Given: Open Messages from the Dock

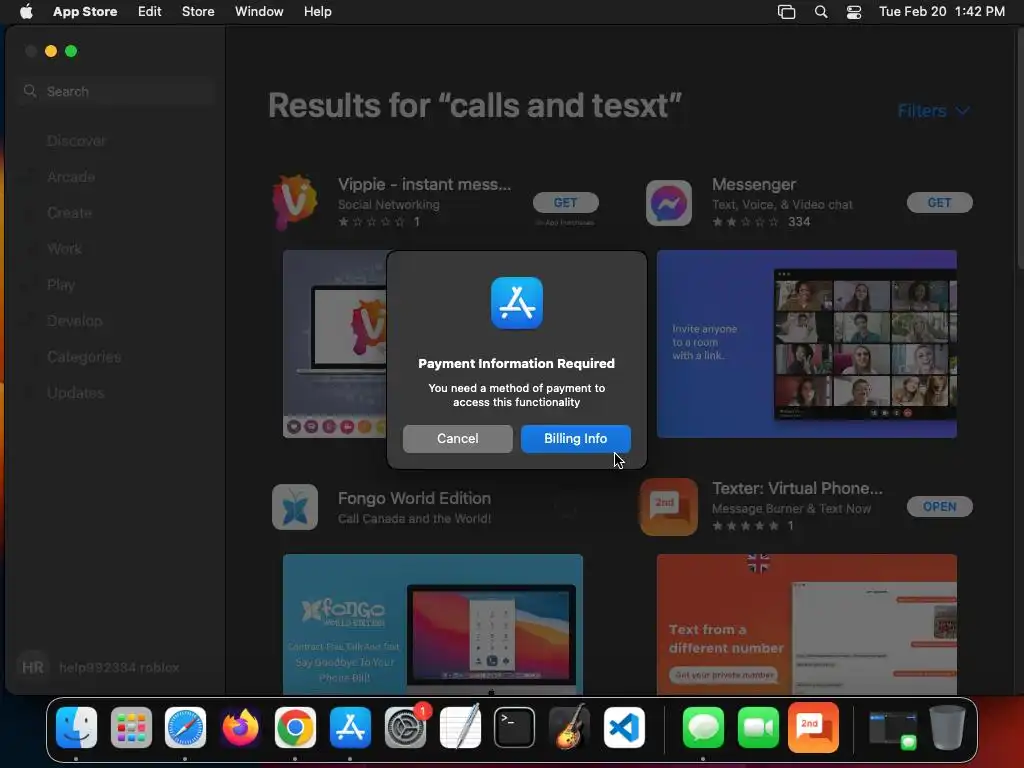Looking at the screenshot, I should click(703, 728).
